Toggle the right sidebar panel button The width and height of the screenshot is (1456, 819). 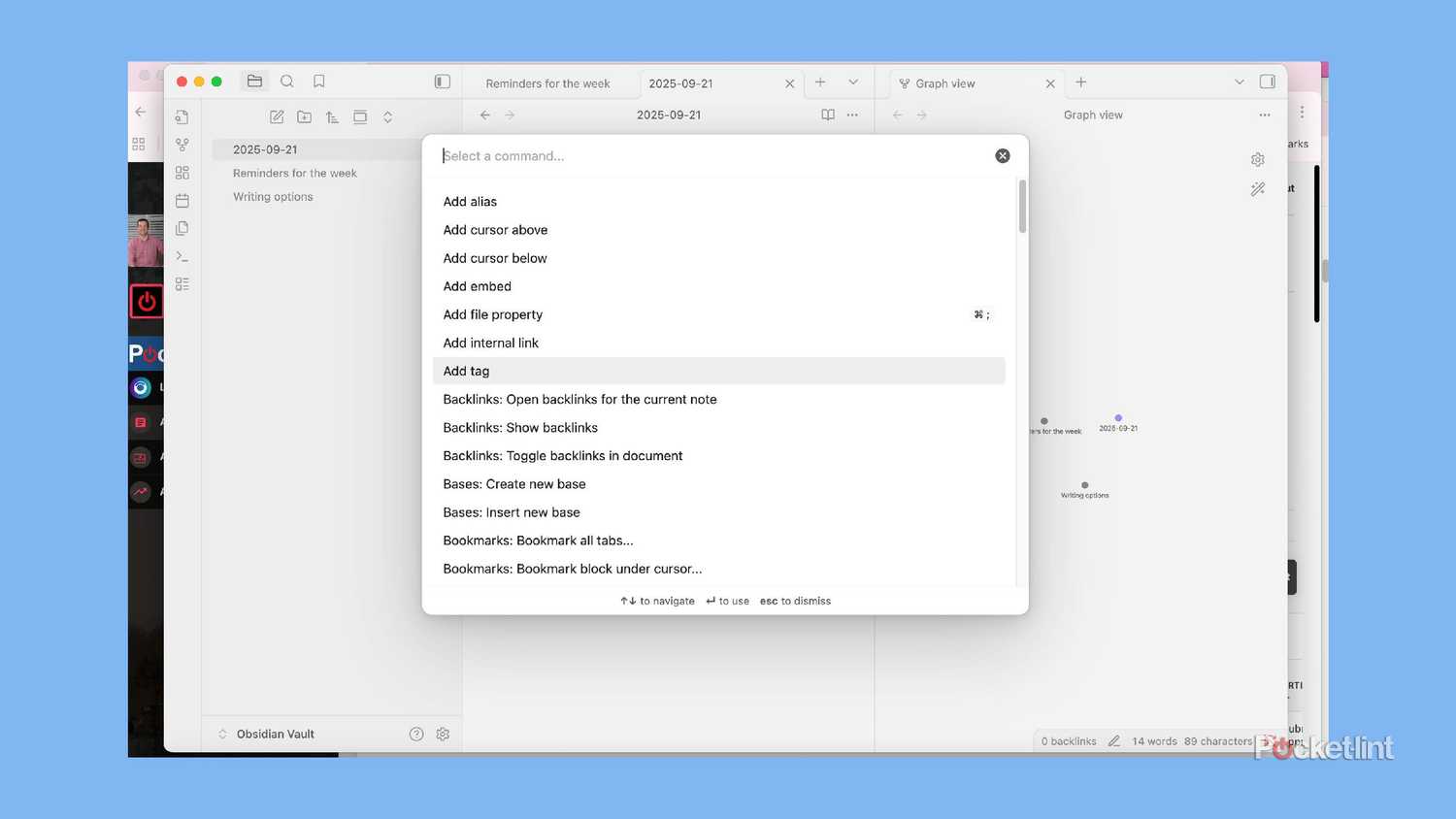1268,82
